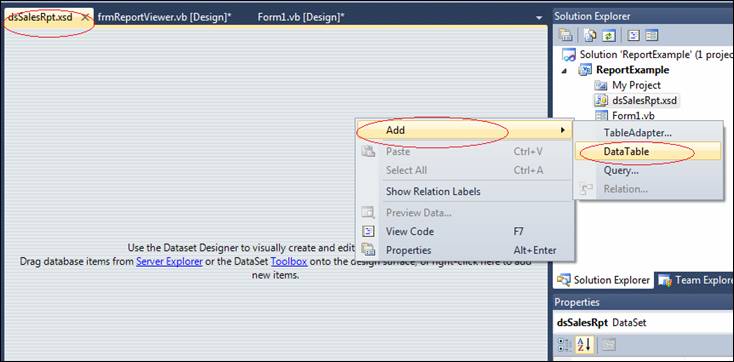
Task: Select the ReportExample project name
Action: (632, 70)
